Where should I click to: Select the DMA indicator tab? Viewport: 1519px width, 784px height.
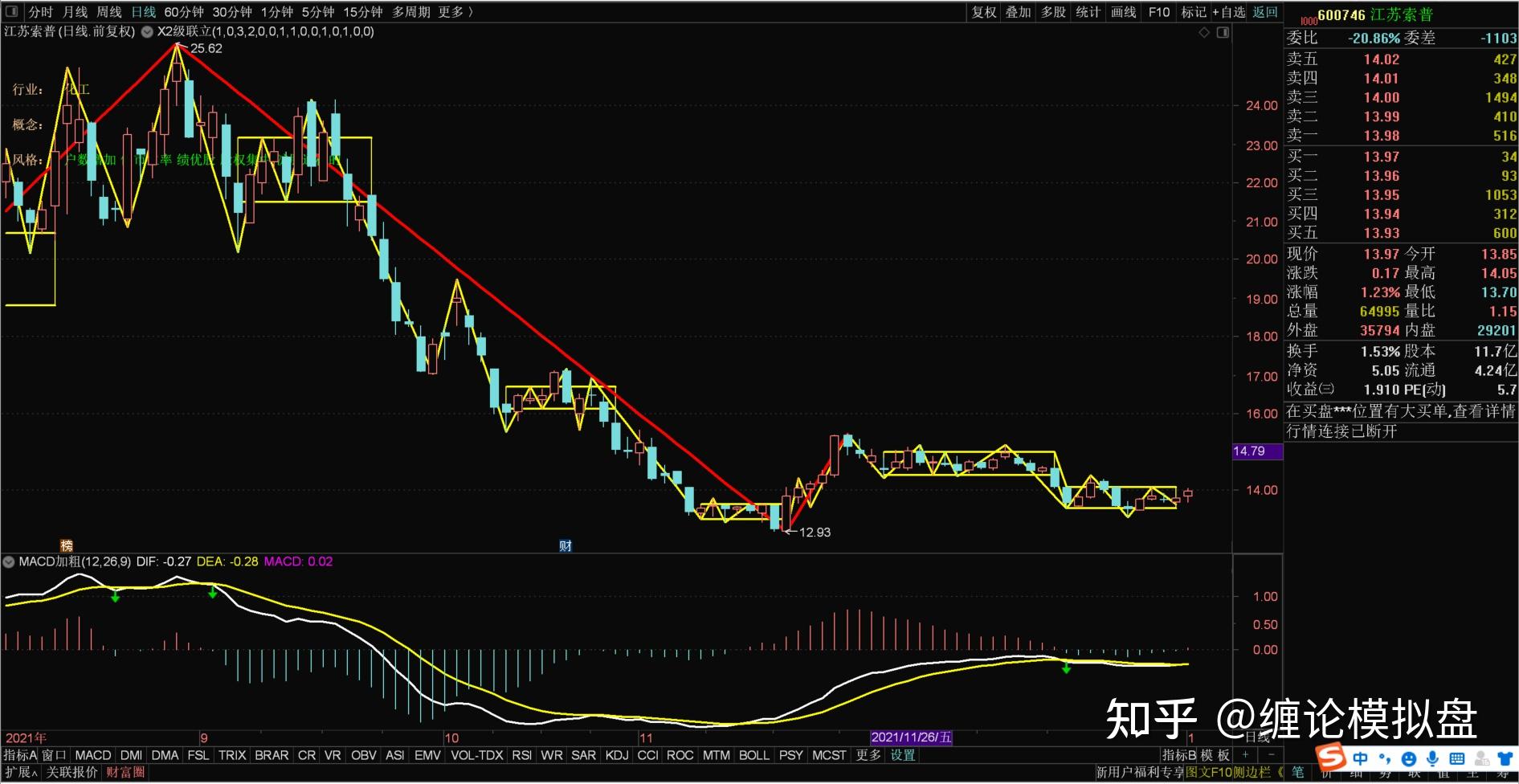coord(165,755)
